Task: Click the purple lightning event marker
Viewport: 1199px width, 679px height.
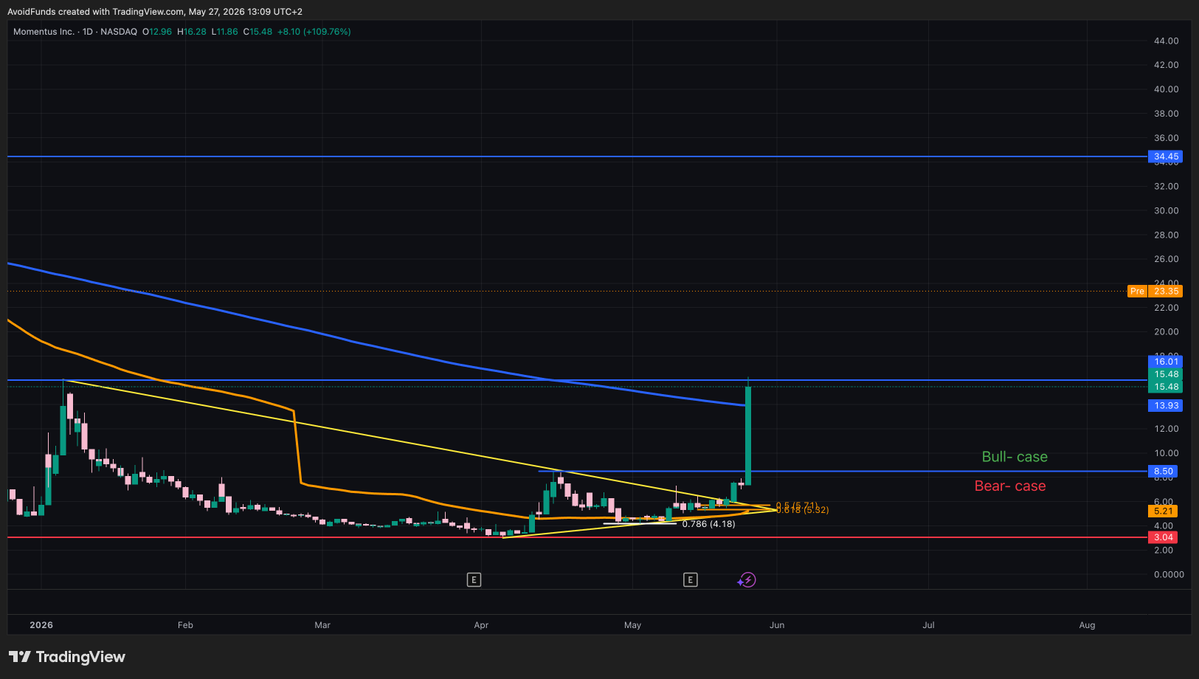Action: (x=747, y=580)
